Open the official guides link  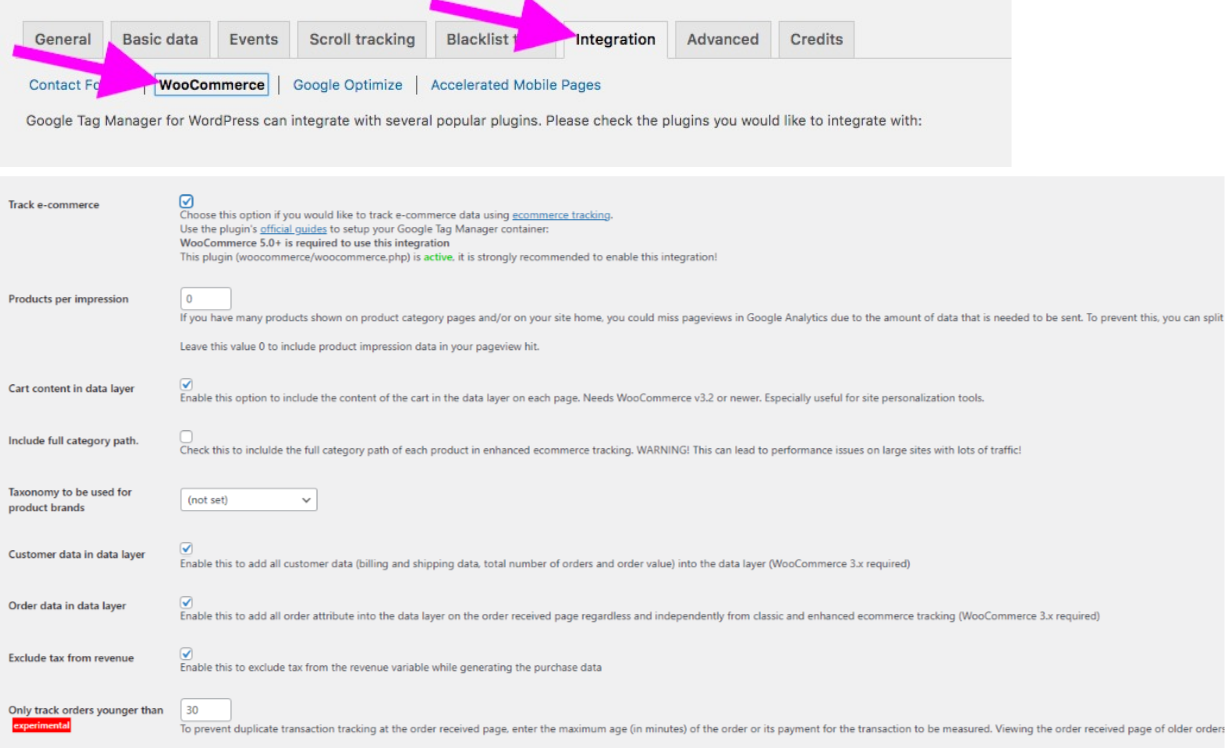[x=293, y=229]
